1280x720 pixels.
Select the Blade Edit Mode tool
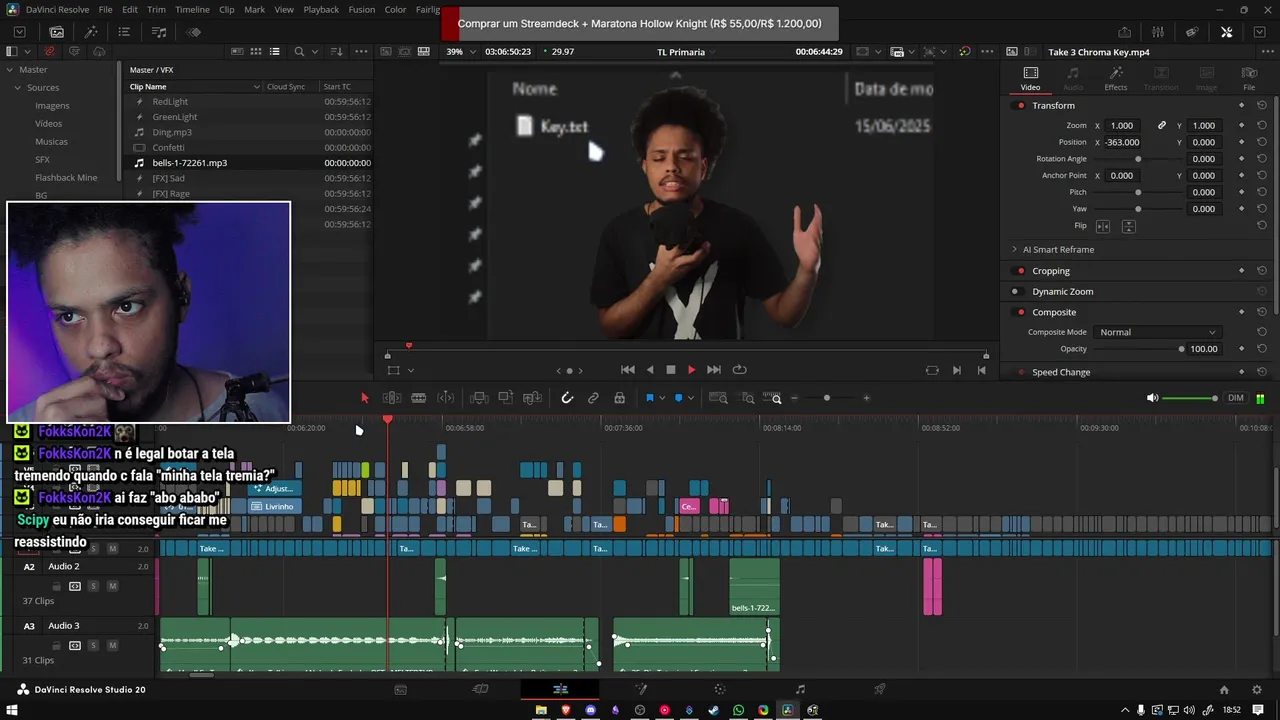pyautogui.click(x=419, y=398)
